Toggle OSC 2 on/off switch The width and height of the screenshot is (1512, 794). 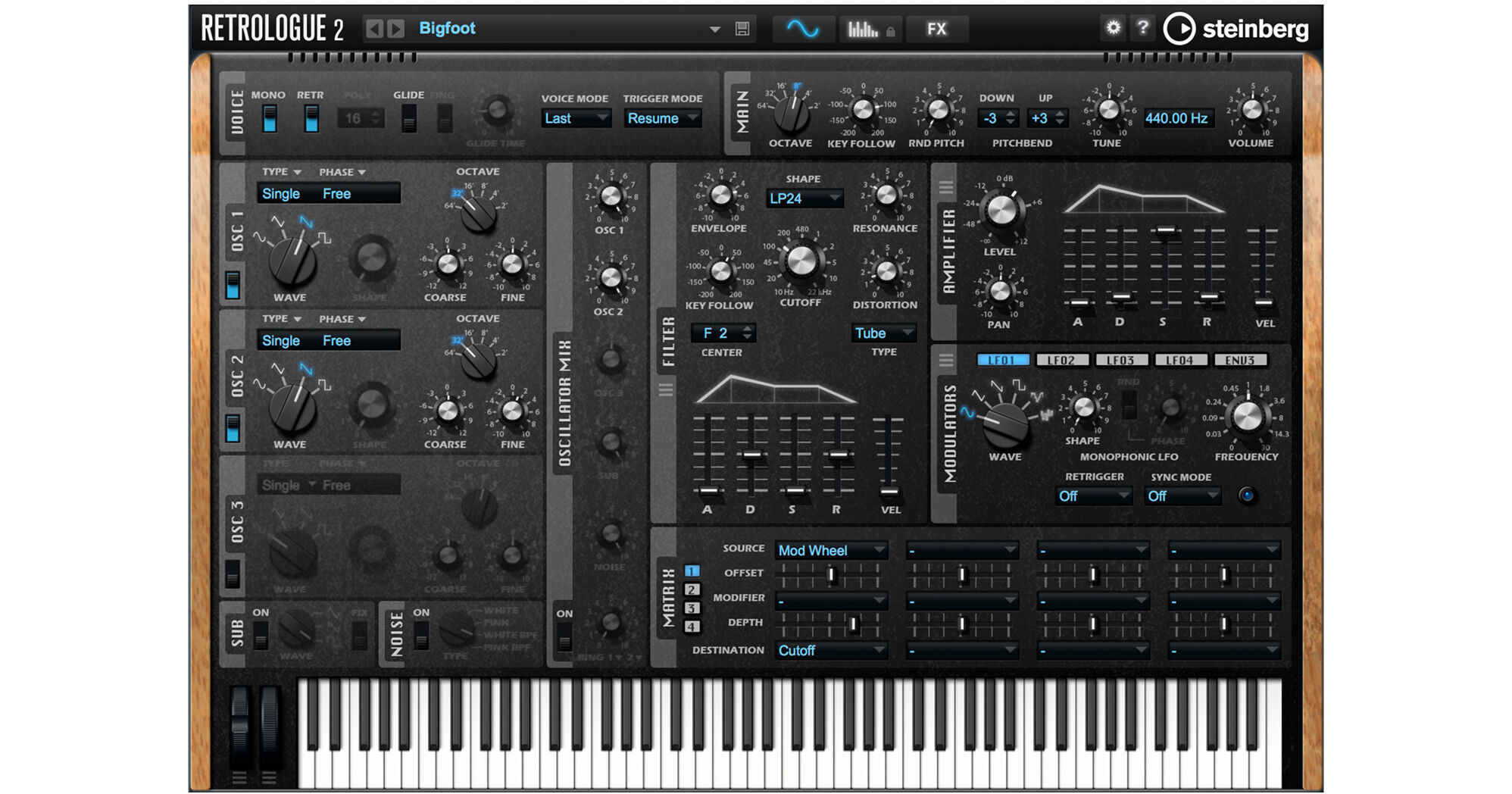(233, 429)
